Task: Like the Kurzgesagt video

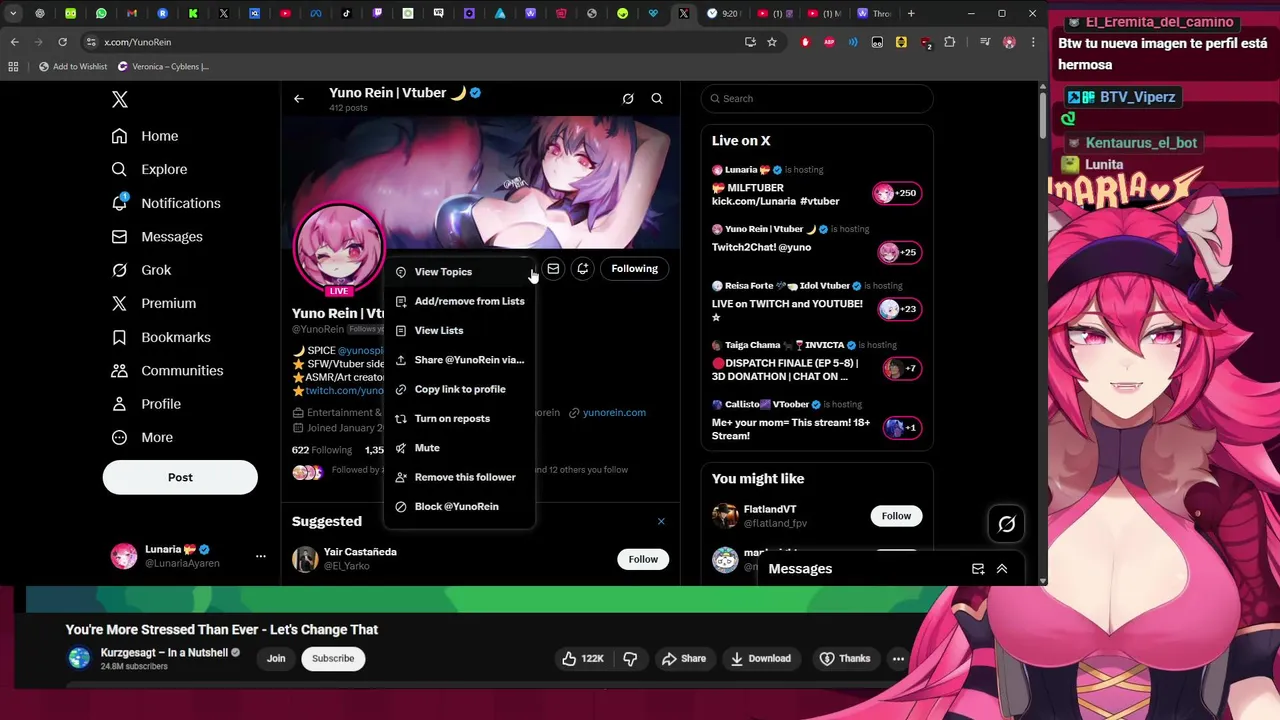Action: pos(582,658)
